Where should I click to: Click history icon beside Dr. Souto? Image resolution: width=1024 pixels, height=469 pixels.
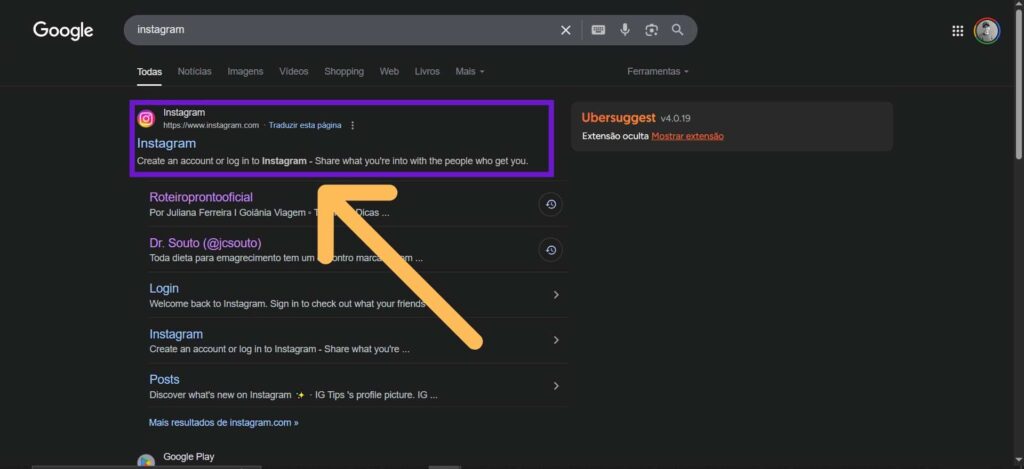[551, 250]
